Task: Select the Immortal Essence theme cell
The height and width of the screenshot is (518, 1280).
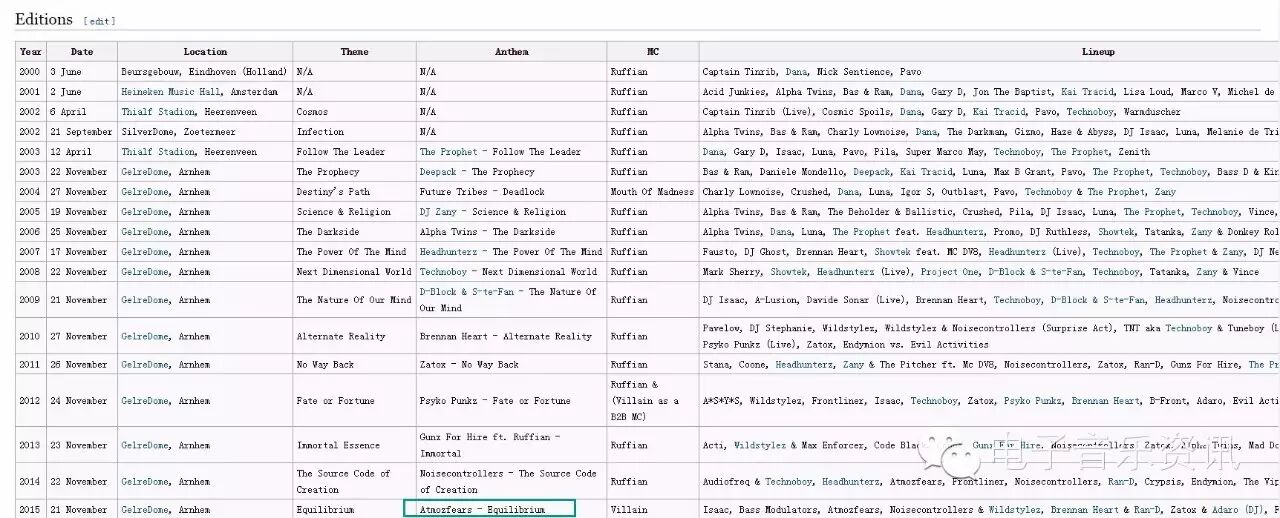Action: [x=354, y=446]
